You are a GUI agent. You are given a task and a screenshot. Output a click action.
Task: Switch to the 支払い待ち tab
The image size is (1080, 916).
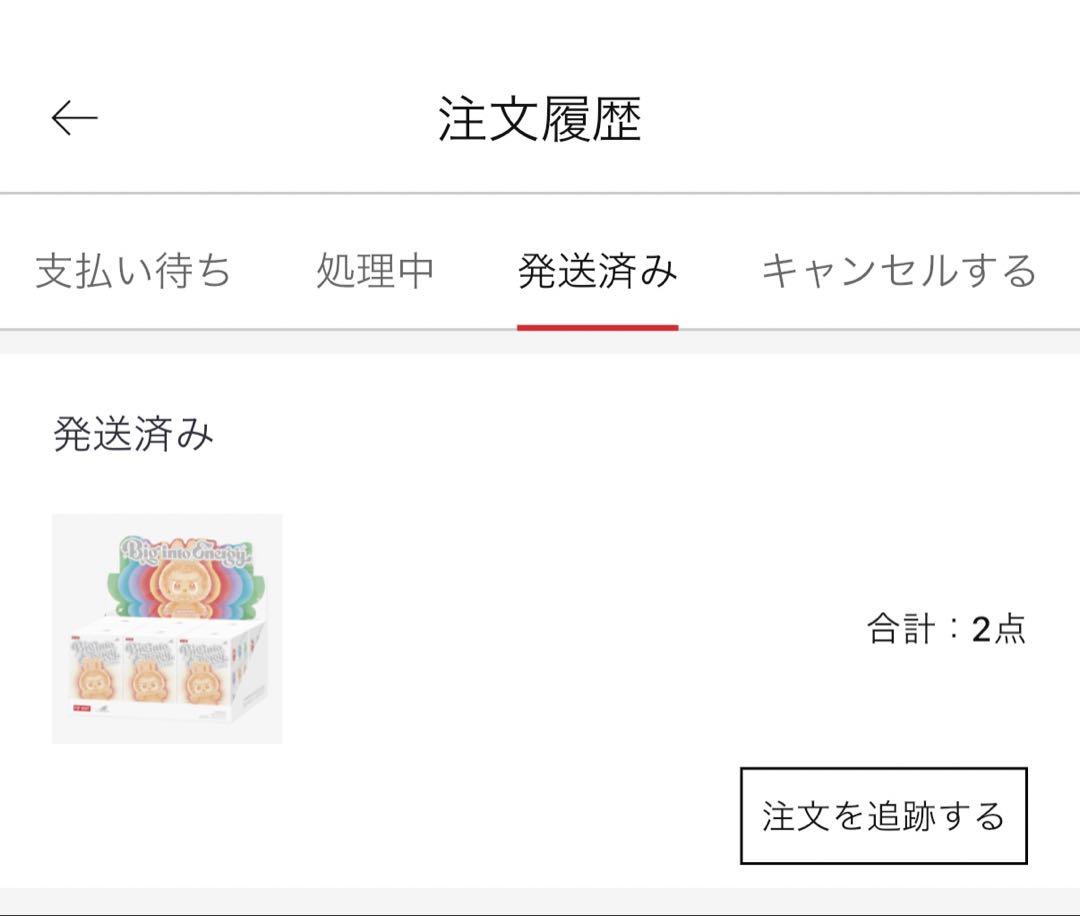[x=133, y=271]
